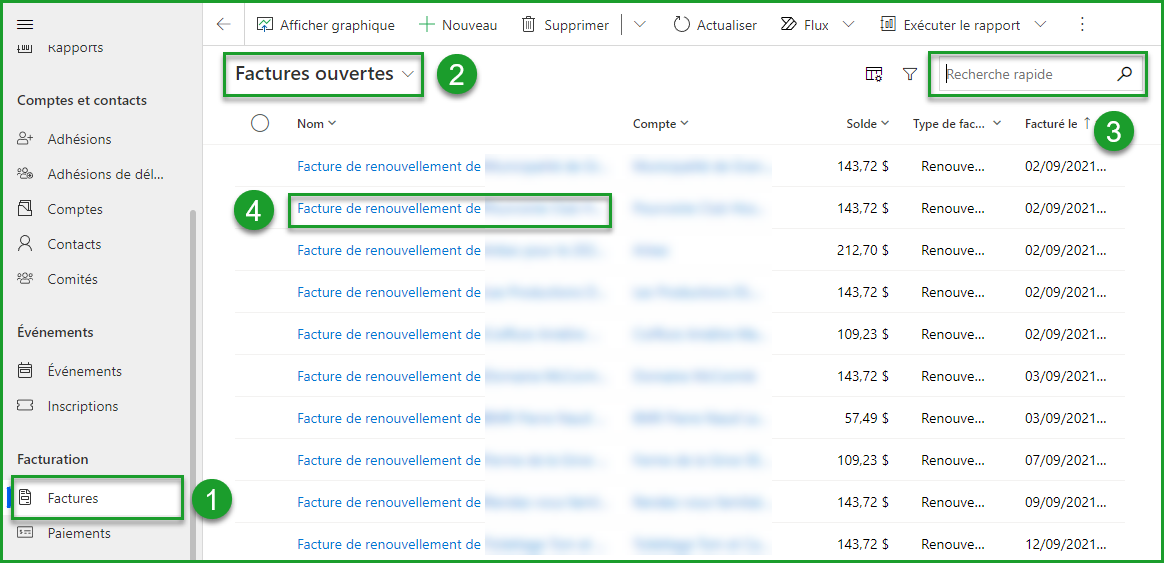The image size is (1164, 563).
Task: Click the magnifier search icon
Action: pos(1124,74)
